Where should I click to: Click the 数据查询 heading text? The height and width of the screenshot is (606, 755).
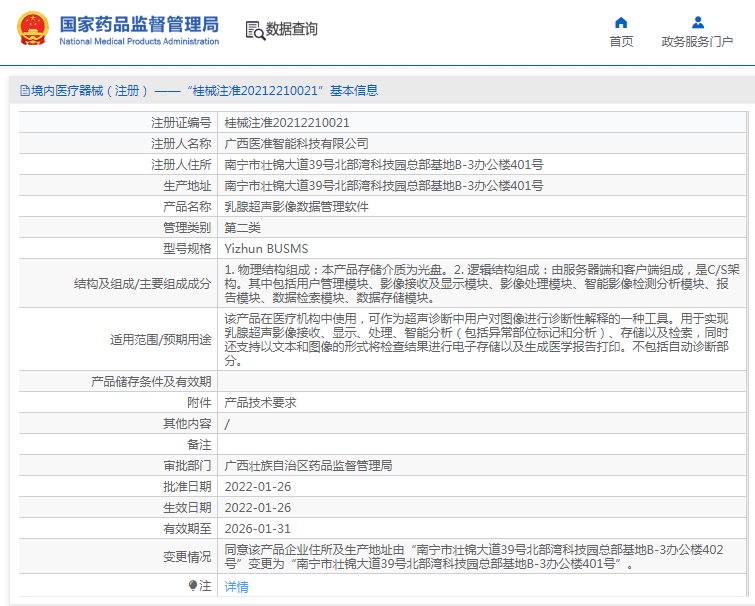click(x=292, y=29)
